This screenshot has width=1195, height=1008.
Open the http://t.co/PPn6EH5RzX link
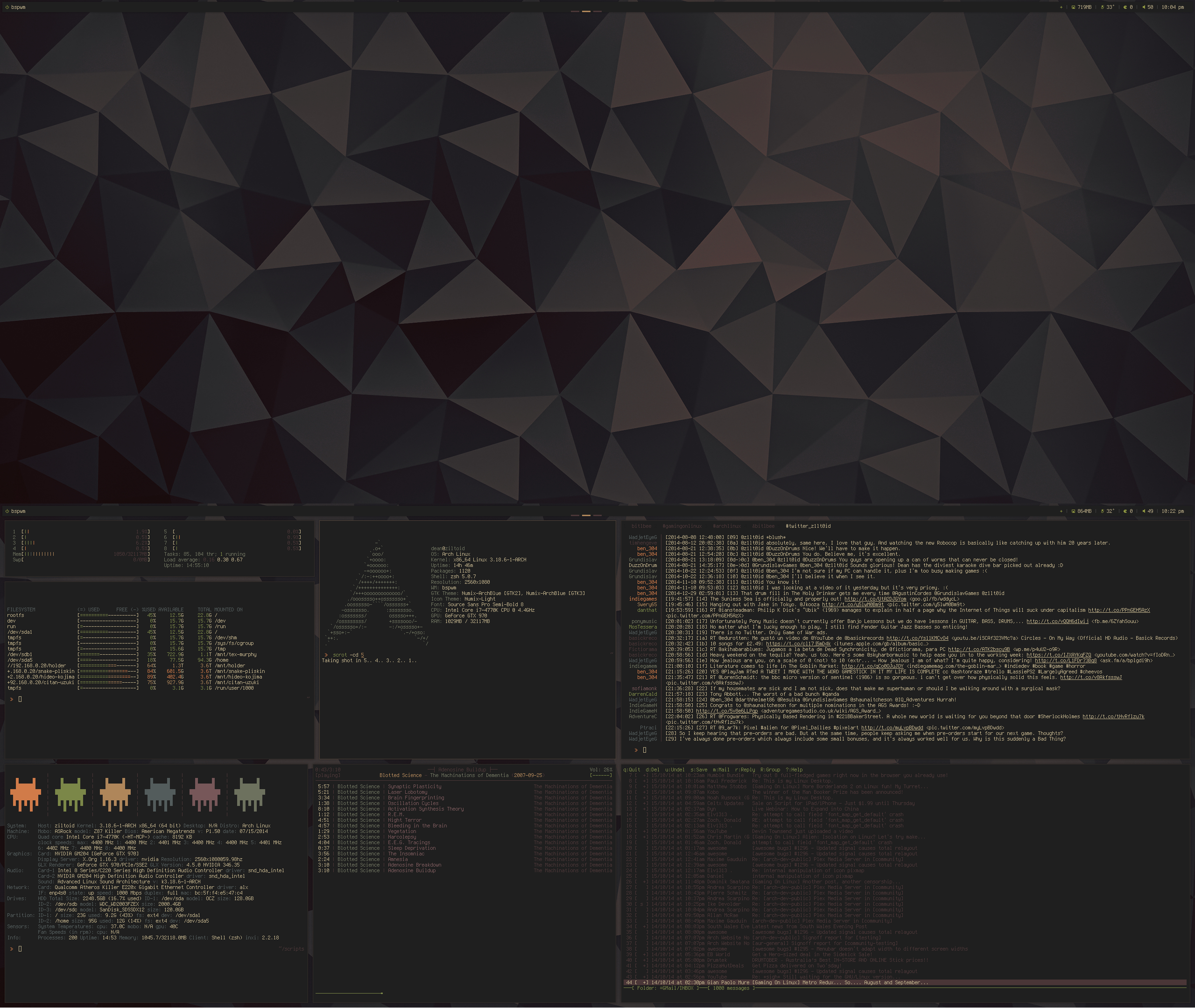coord(1119,610)
